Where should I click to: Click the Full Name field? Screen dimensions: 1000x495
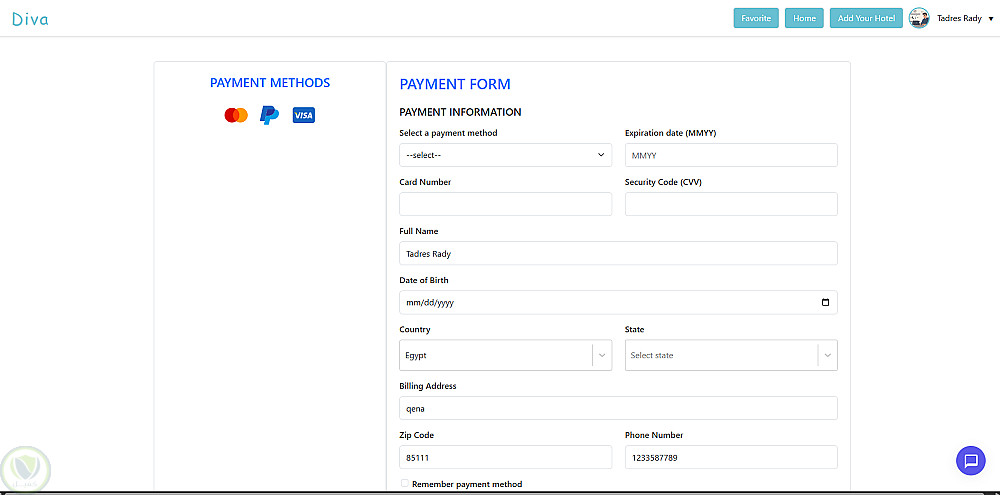coord(618,253)
